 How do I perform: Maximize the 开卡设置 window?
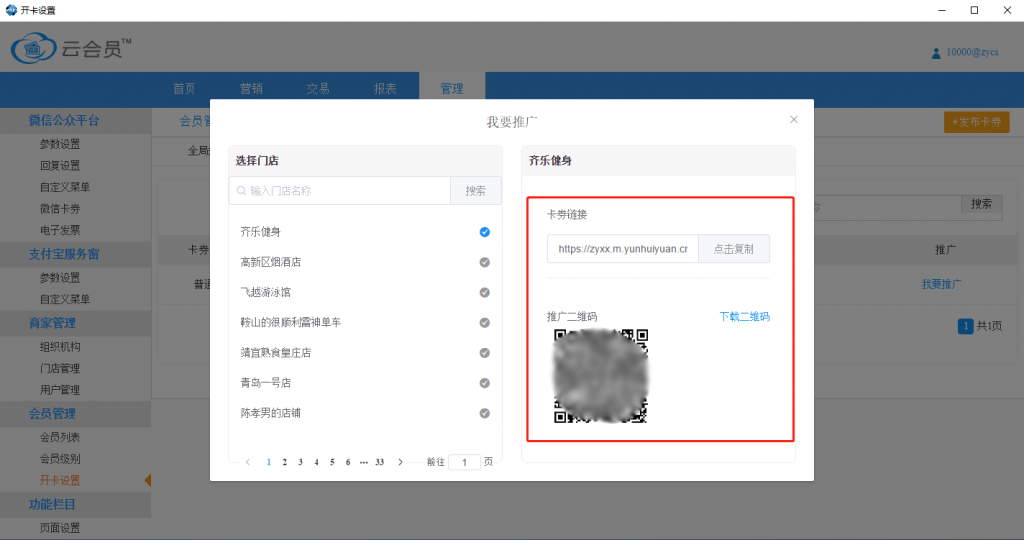point(974,10)
